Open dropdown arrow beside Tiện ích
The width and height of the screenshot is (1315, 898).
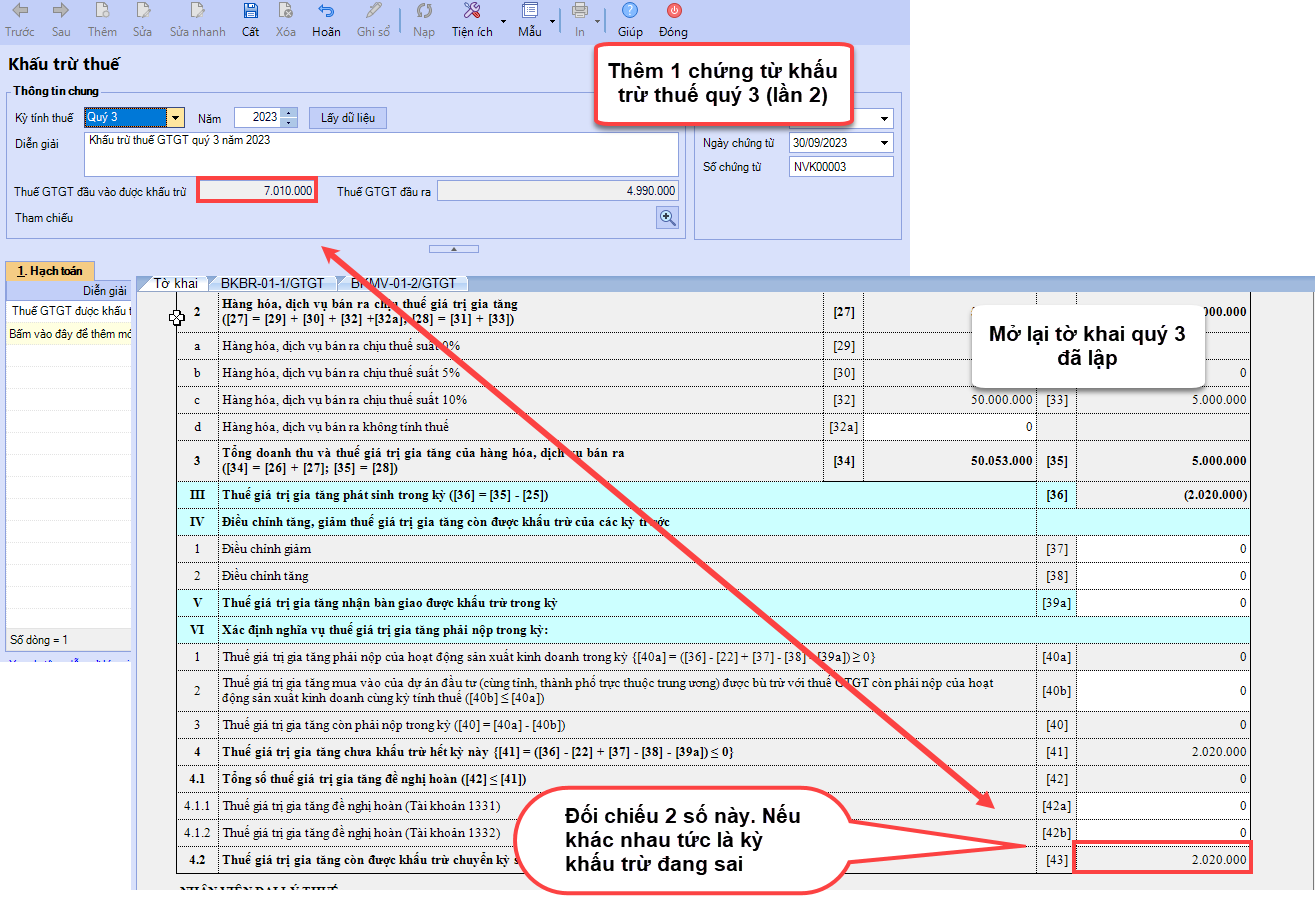coord(503,20)
